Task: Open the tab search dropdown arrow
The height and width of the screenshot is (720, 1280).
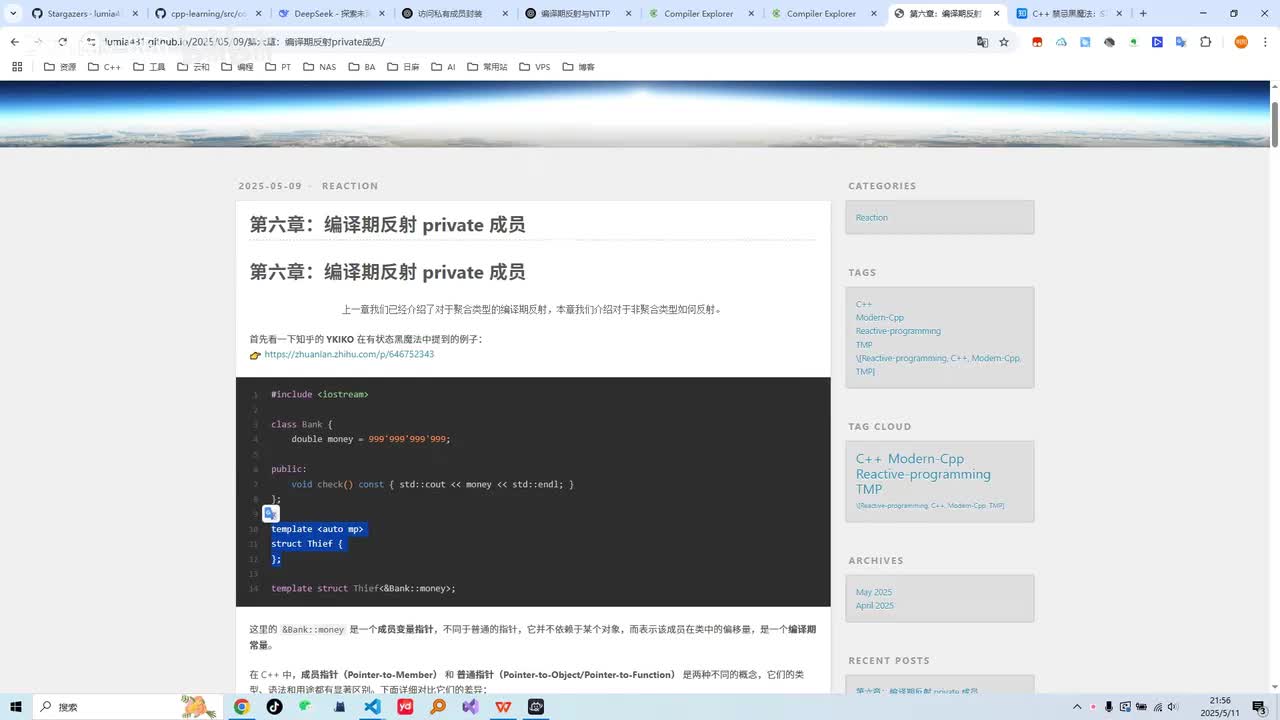Action: coord(13,14)
